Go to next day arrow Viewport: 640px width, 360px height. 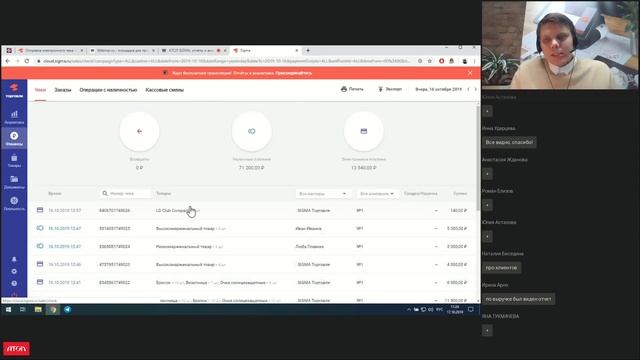click(476, 89)
